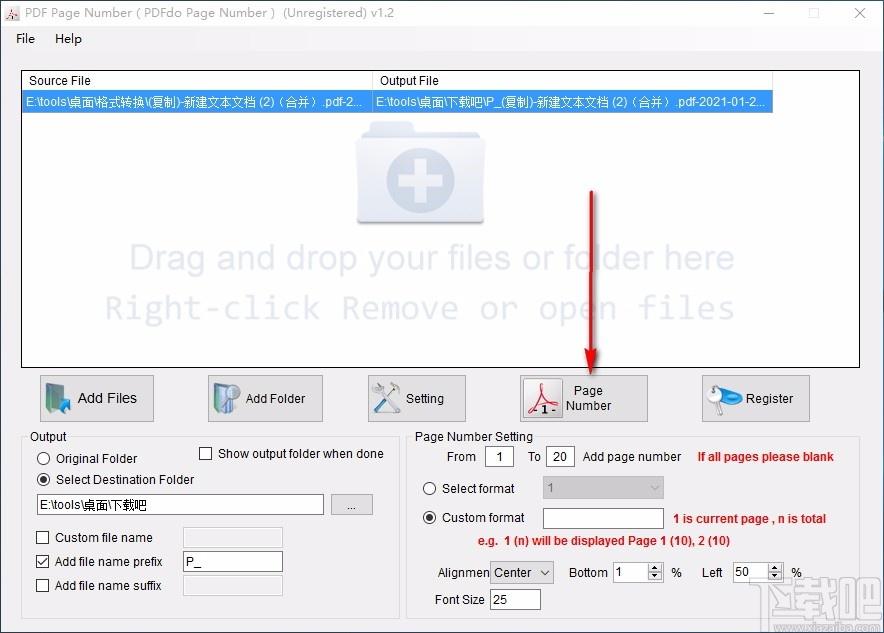
Task: Decrease the Bottom percentage with down arrow
Action: tap(655, 577)
